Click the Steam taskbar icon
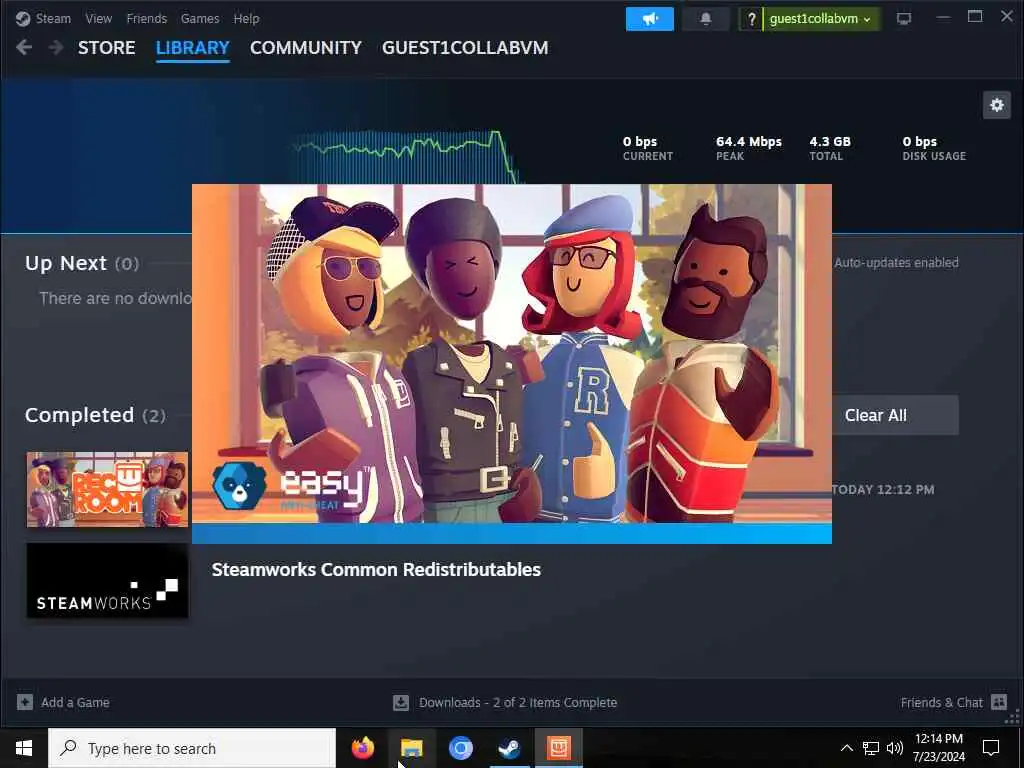This screenshot has height=768, width=1024. [509, 748]
